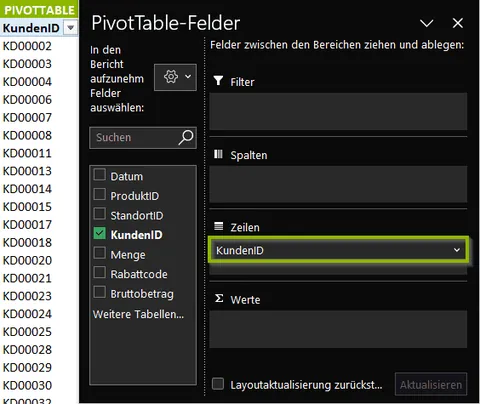Click the Zeilen rows icon
This screenshot has height=404, width=480.
pyautogui.click(x=218, y=227)
